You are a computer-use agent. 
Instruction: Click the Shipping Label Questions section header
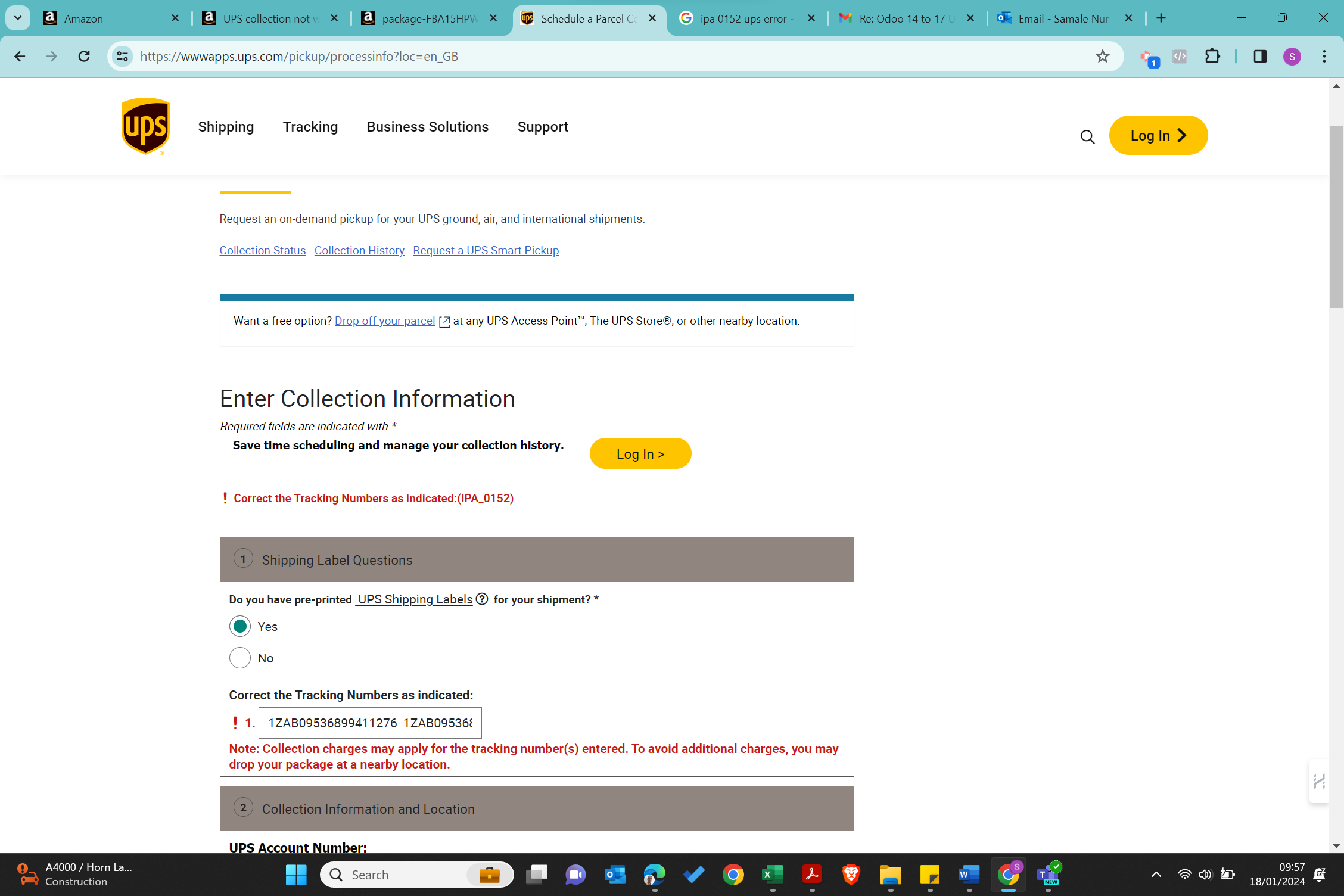pos(536,559)
